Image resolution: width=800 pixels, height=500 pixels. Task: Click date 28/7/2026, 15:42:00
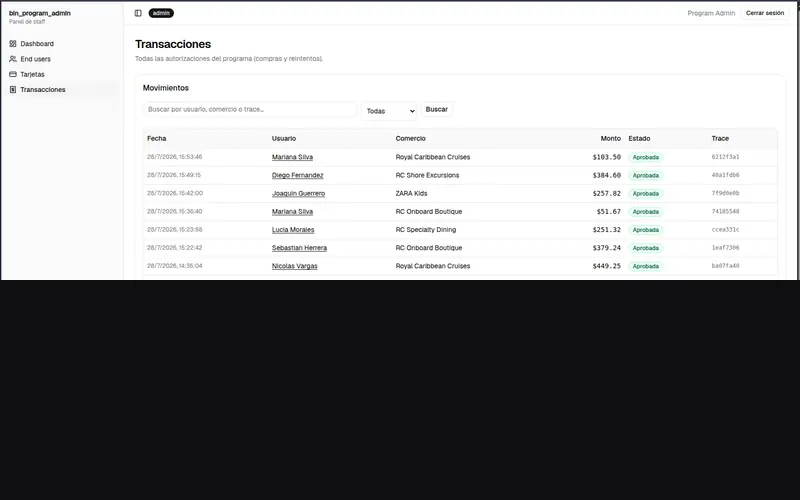(174, 193)
